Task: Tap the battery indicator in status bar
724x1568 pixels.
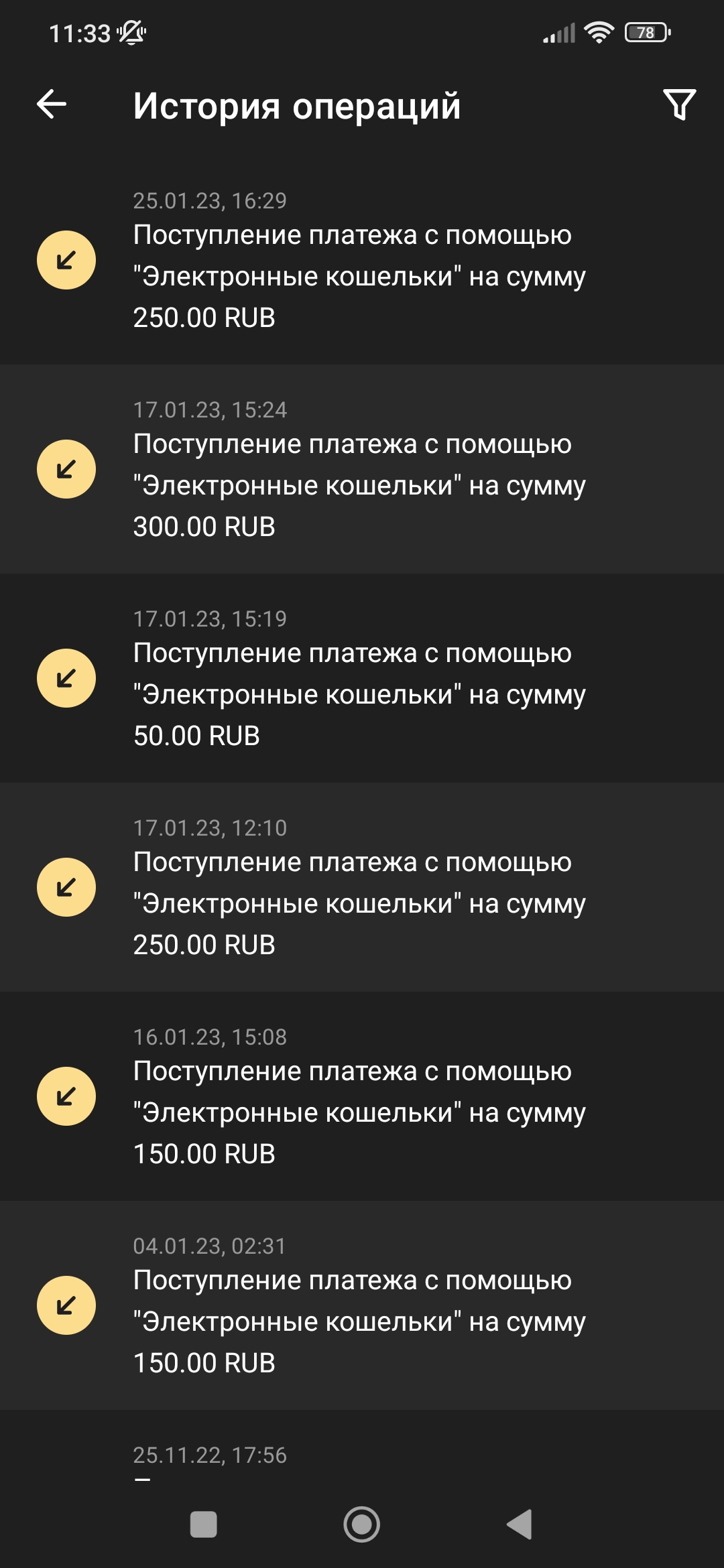Action: (x=647, y=32)
